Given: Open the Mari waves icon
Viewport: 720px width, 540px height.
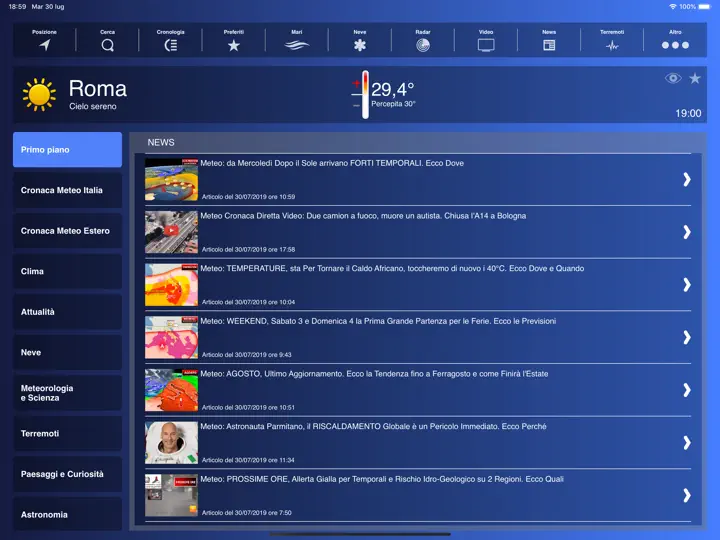Looking at the screenshot, I should [297, 45].
